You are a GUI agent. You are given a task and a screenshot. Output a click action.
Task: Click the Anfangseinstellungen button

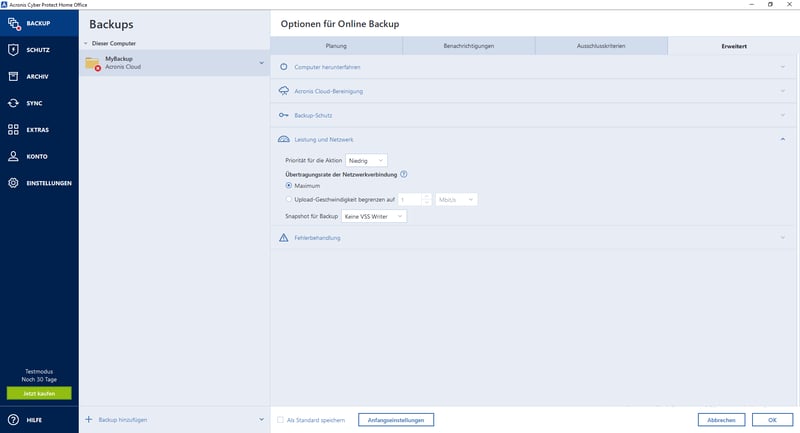tap(394, 420)
